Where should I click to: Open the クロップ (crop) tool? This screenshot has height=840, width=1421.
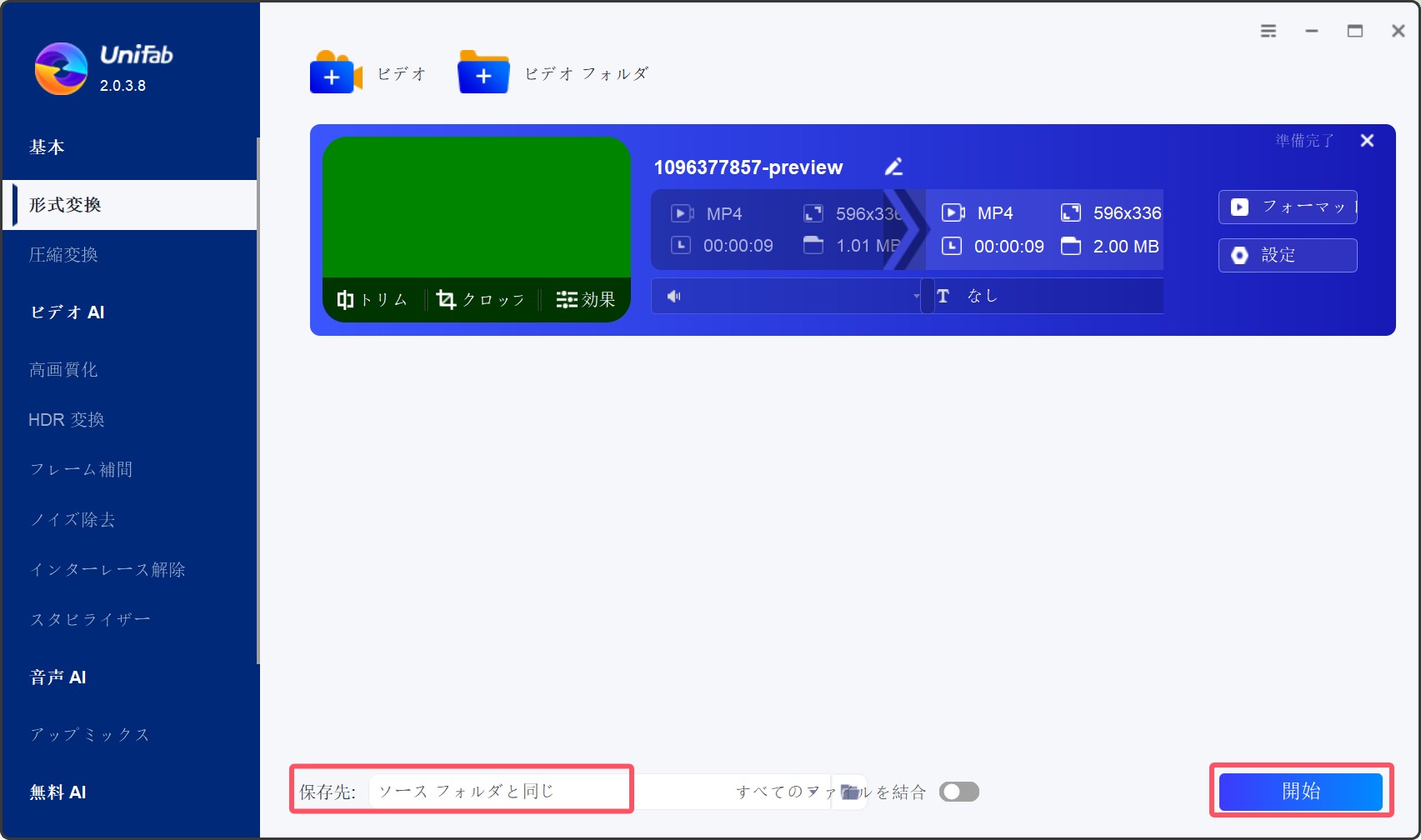(481, 299)
